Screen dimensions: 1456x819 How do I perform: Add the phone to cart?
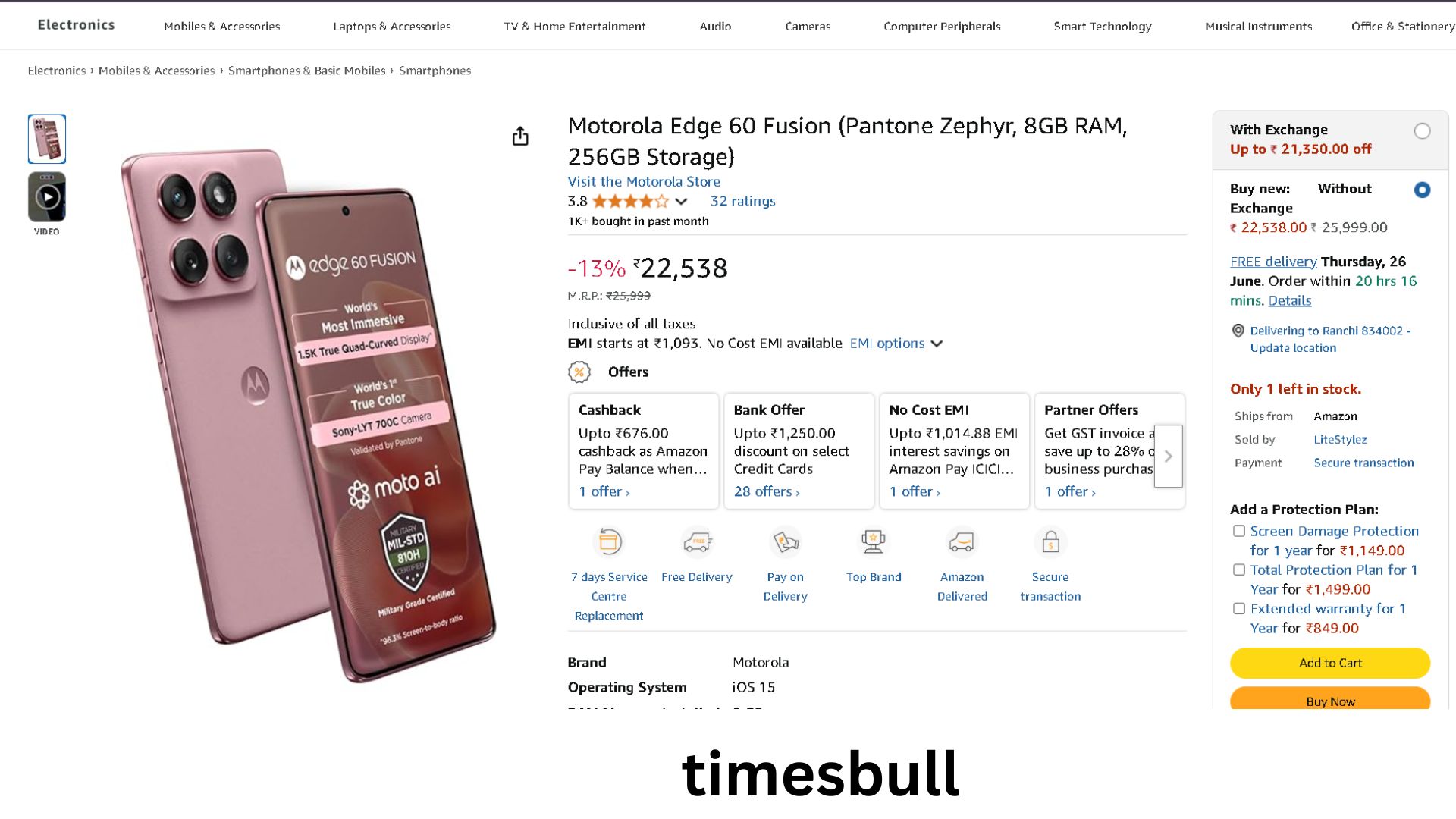[1330, 663]
